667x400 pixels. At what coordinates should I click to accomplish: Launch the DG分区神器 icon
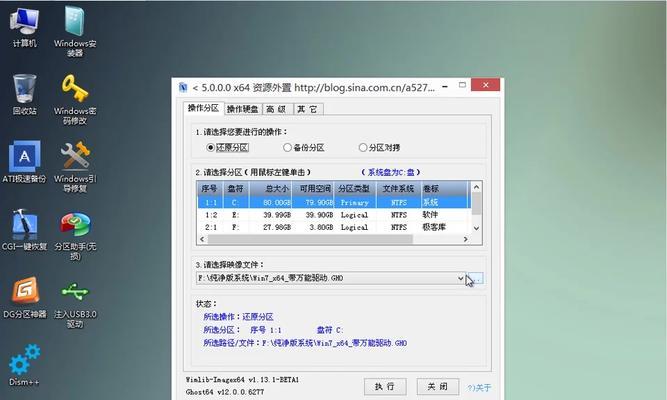tap(25, 297)
